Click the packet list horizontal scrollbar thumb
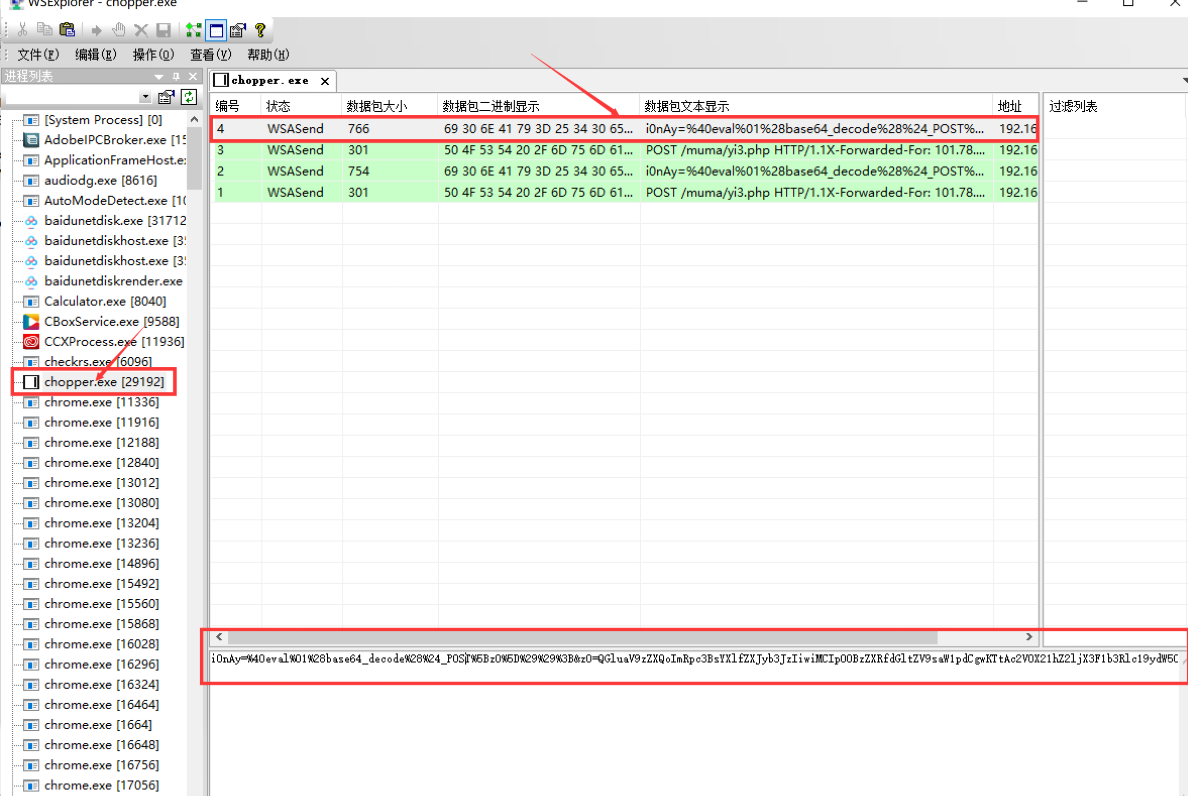1188x796 pixels. [x=582, y=637]
